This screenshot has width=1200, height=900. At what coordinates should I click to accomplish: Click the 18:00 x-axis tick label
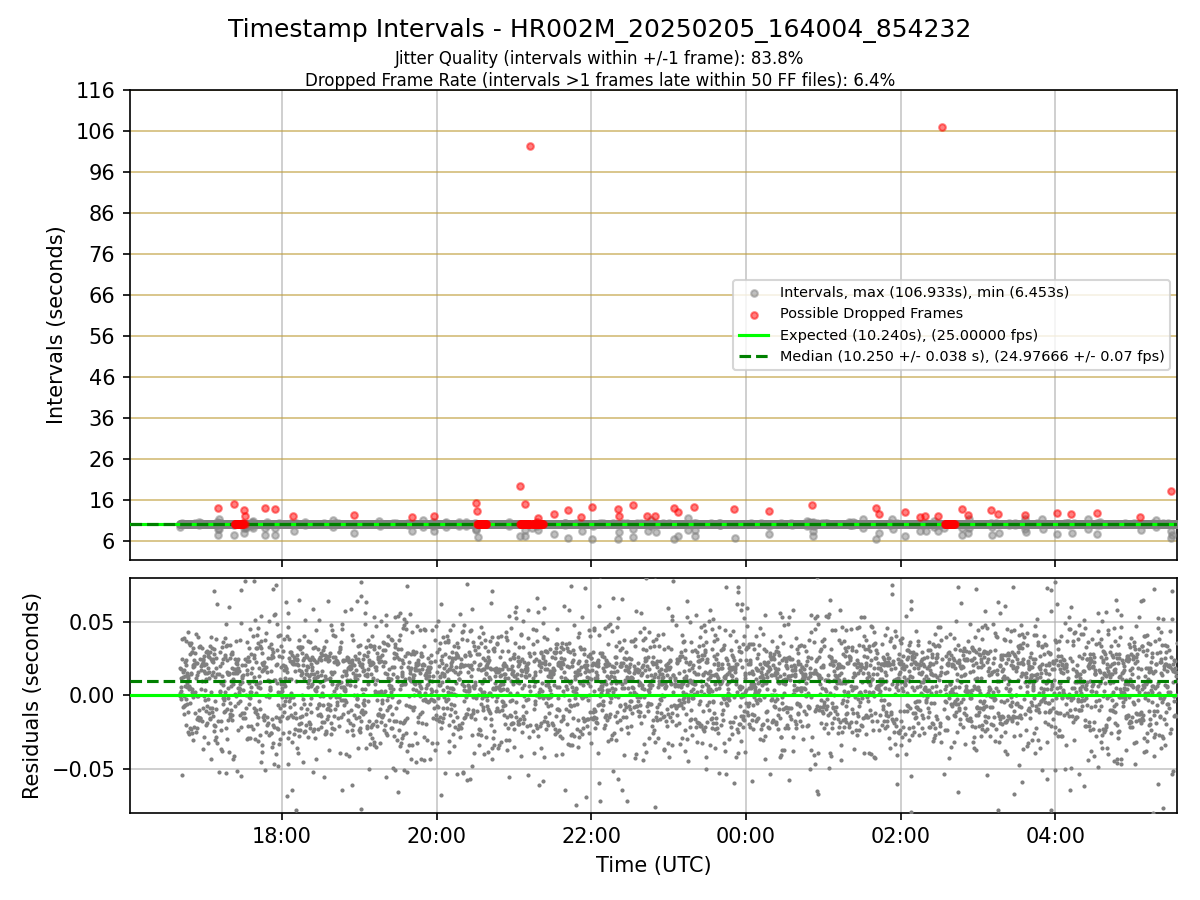282,834
